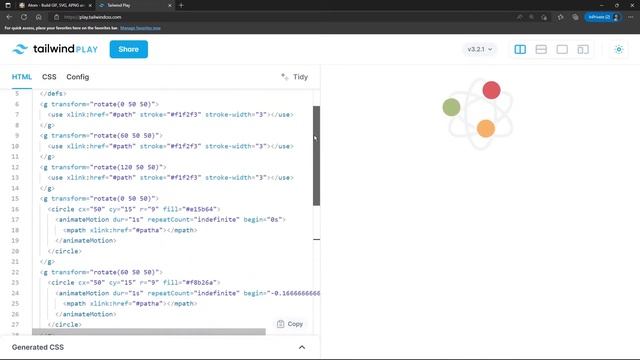Open the CSS editor tab
This screenshot has width=640, height=360.
(x=49, y=77)
